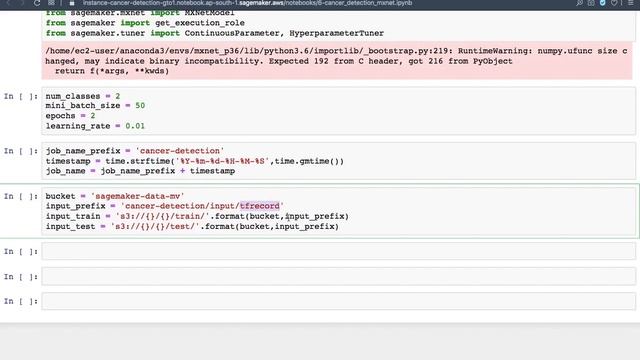Click the 'timestamp = time.strftime' line
Image resolution: width=640 pixels, height=360 pixels.
coord(195,161)
